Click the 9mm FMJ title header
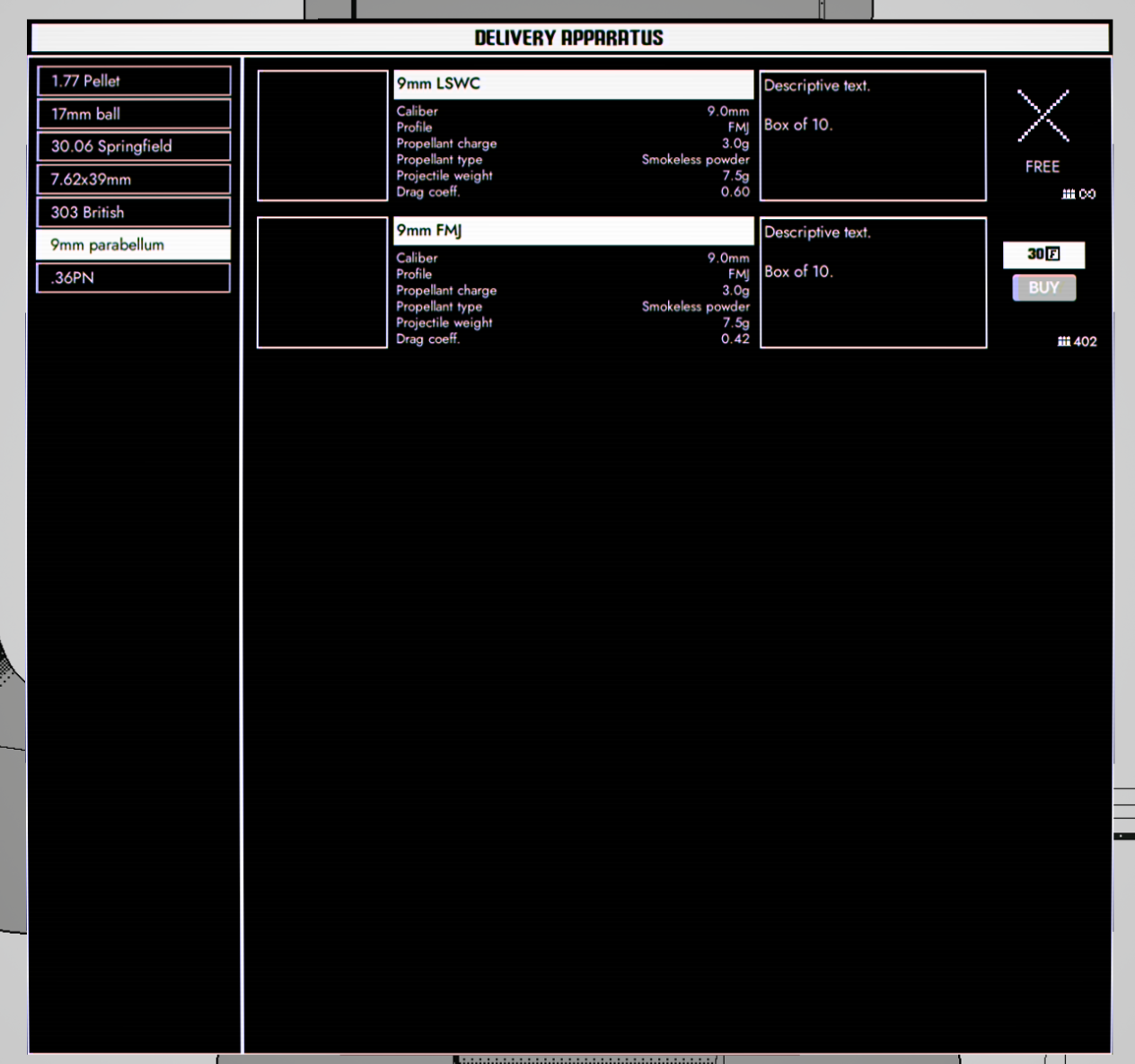The image size is (1135, 1064). click(573, 231)
